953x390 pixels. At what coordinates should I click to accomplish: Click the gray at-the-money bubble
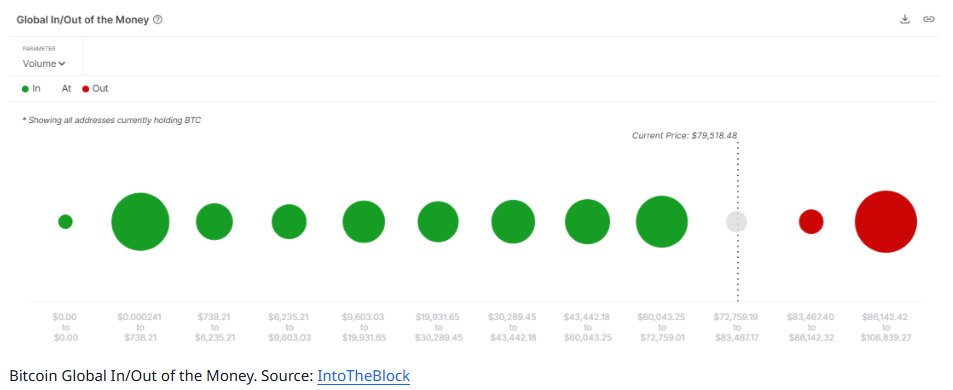pyautogui.click(x=737, y=222)
